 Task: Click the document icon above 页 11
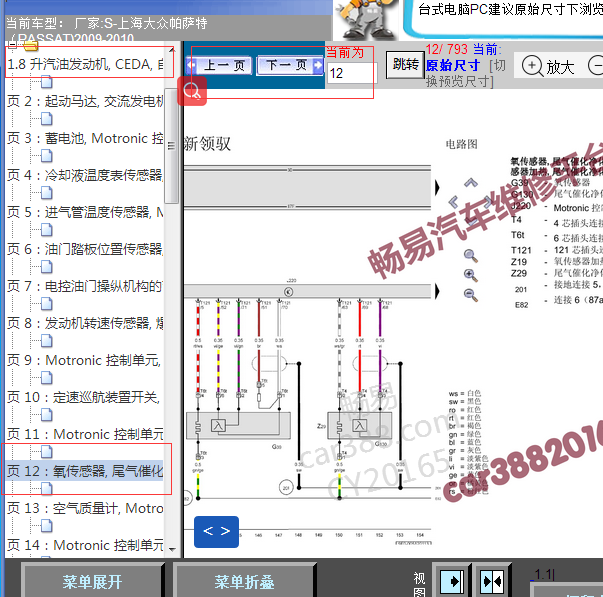coord(47,415)
